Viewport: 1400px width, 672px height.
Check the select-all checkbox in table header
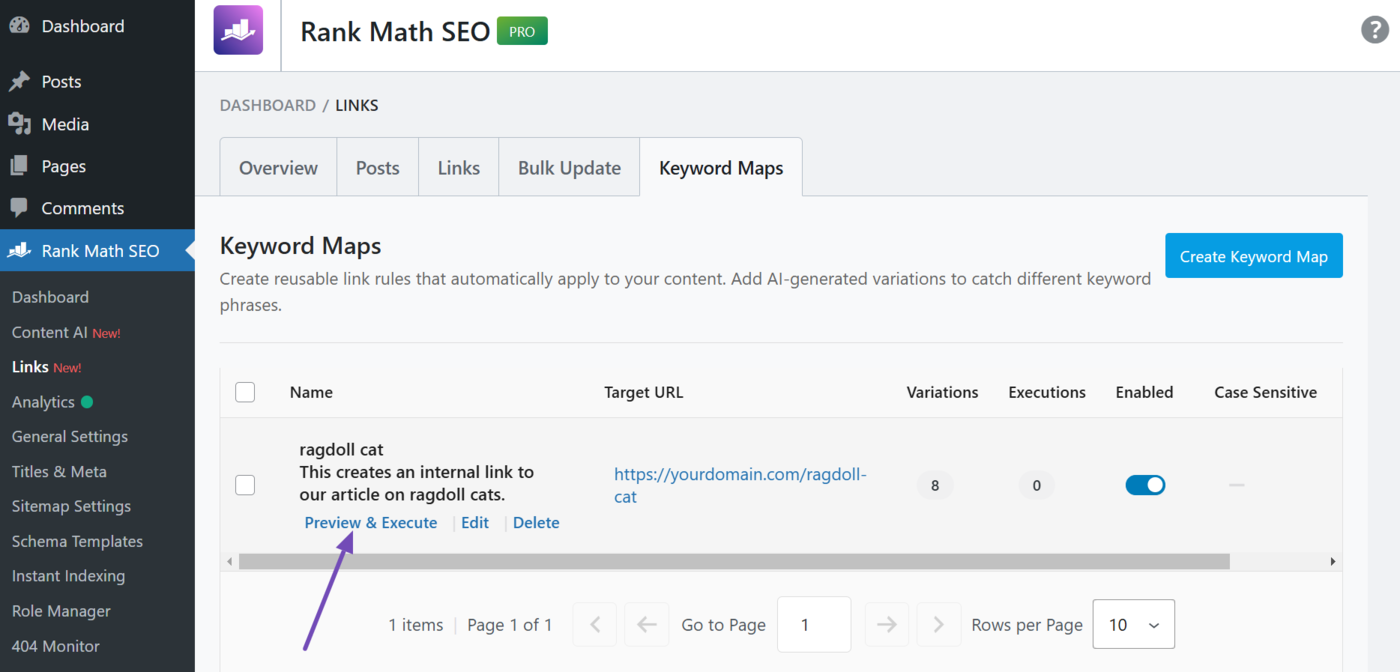[x=245, y=392]
